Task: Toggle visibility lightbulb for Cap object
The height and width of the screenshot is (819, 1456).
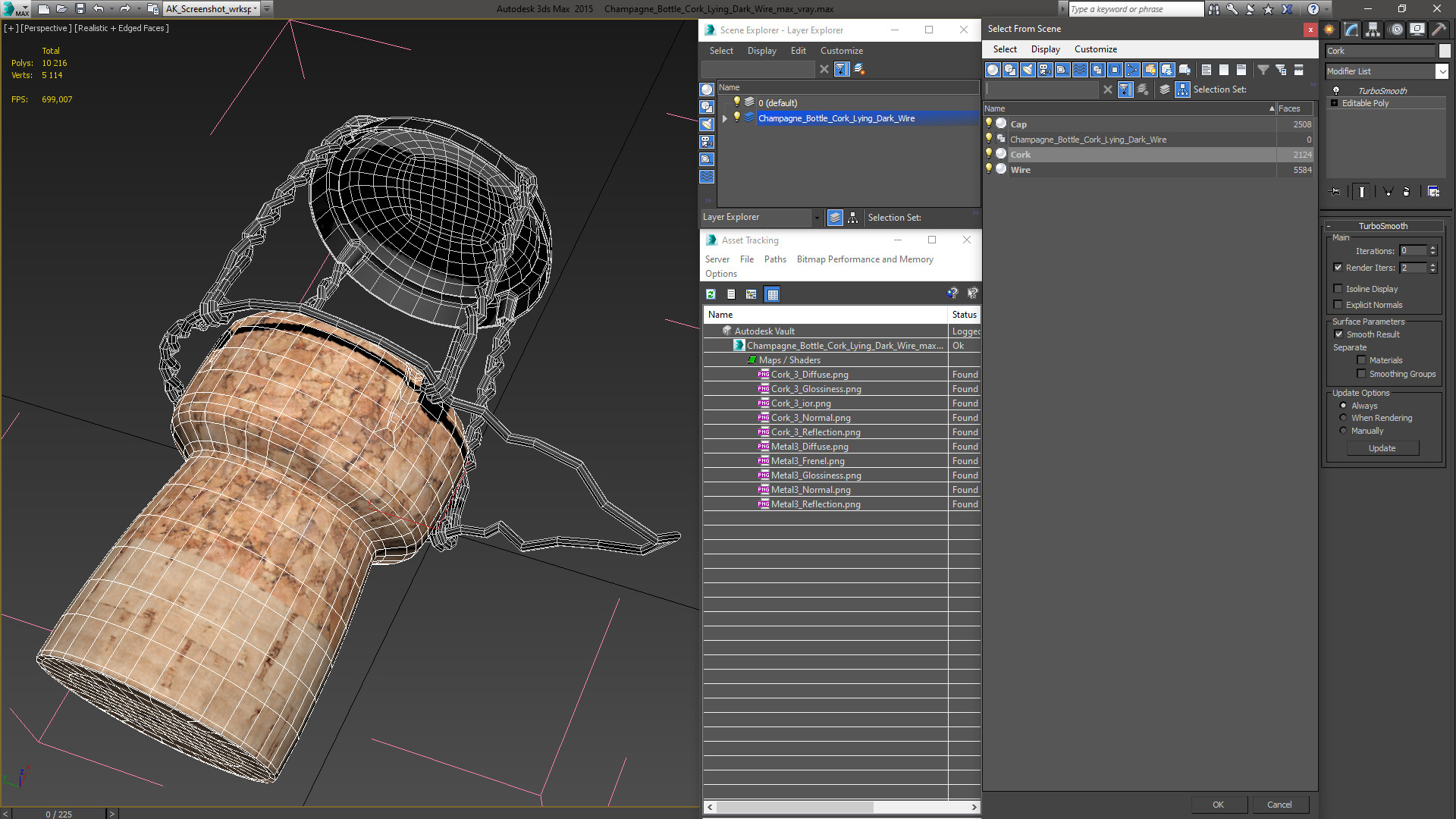Action: click(x=989, y=123)
